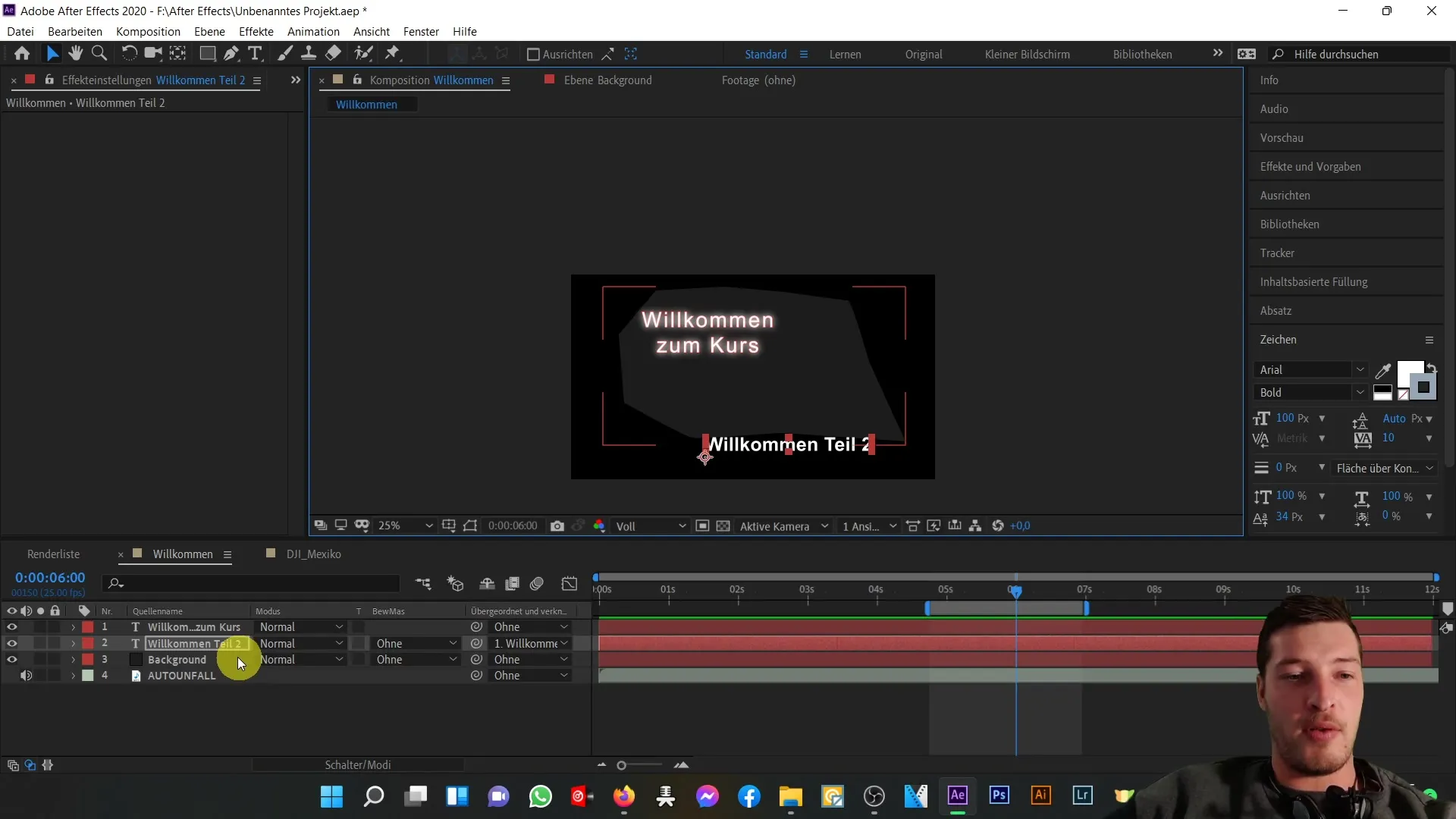1456x819 pixels.
Task: Click the Ausrichten panel icon in sidebar
Action: (1291, 195)
